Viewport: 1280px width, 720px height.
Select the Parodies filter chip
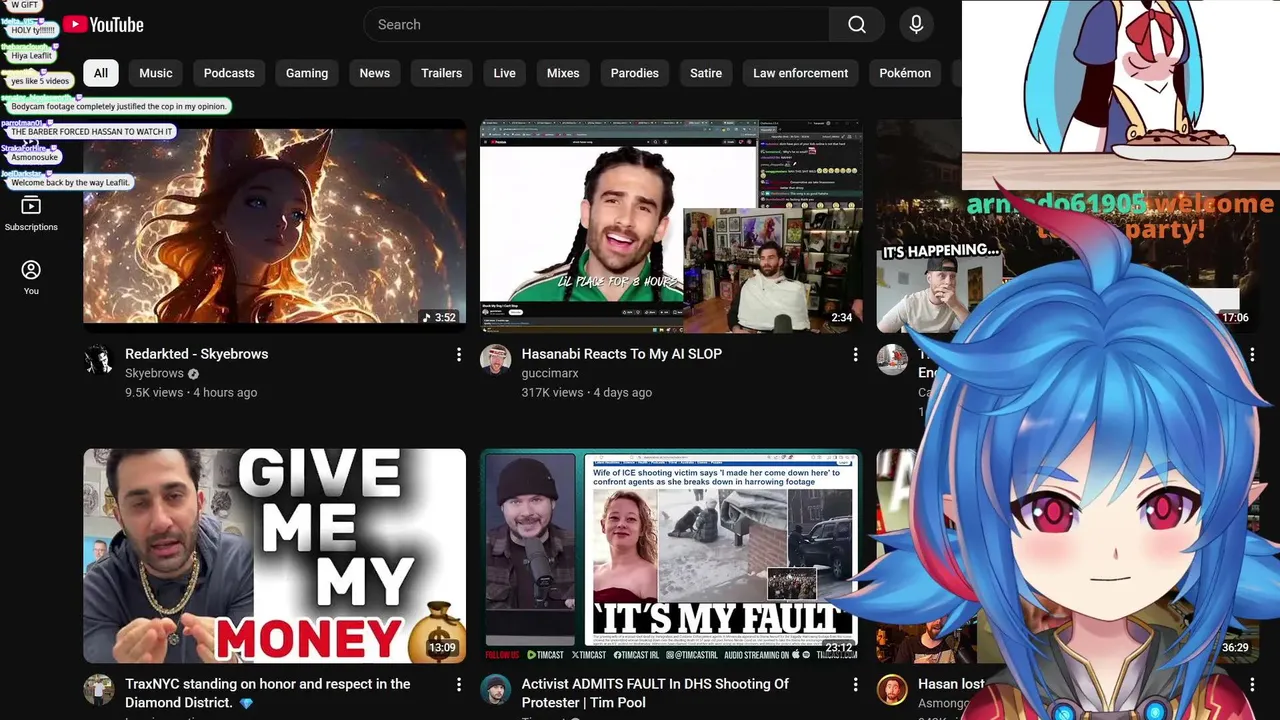635,73
